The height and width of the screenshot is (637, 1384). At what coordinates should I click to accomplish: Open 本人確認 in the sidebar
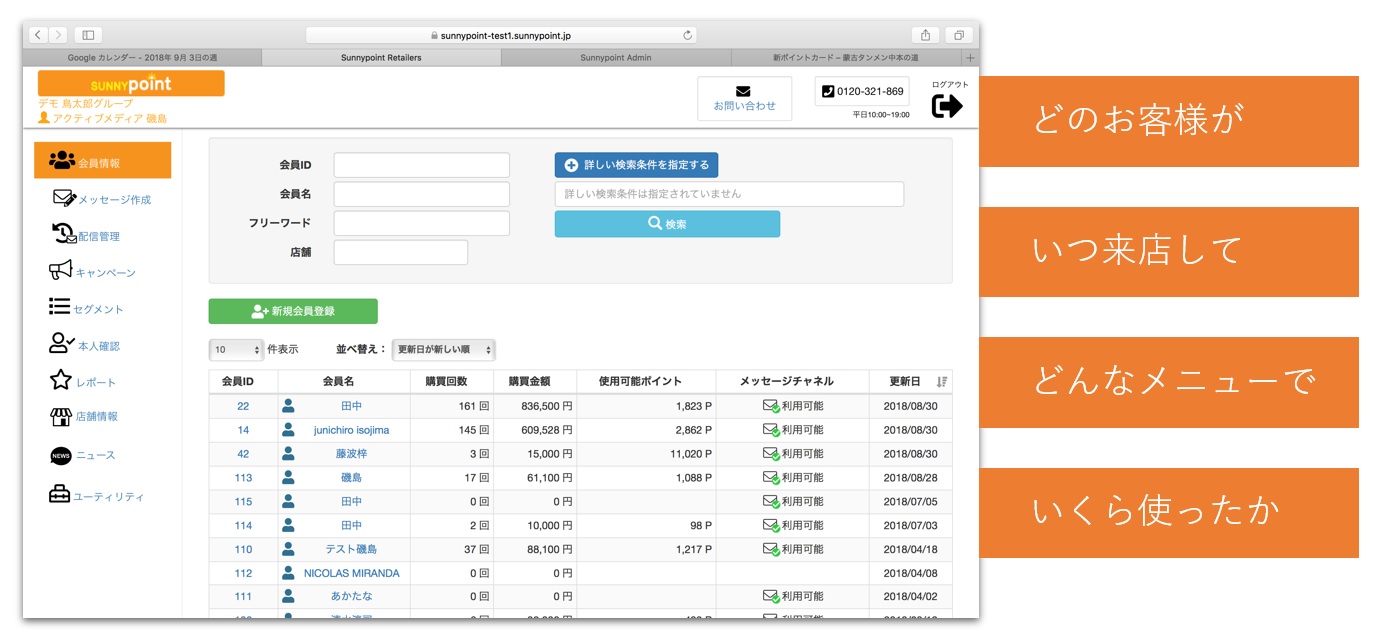tap(84, 345)
